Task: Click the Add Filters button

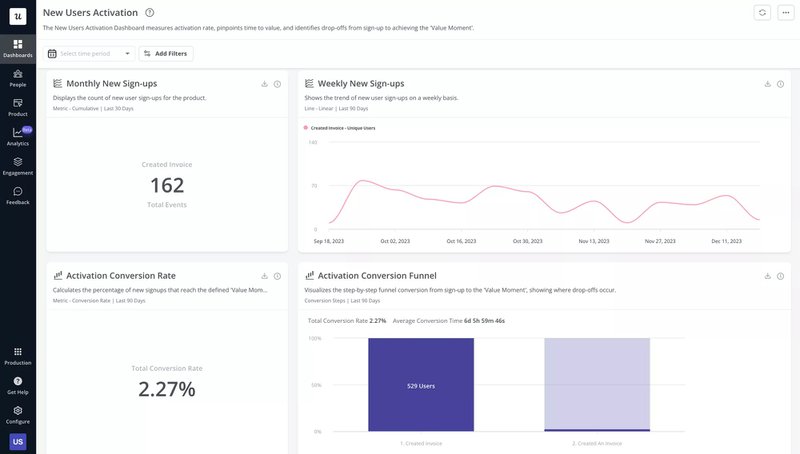Action: click(166, 53)
